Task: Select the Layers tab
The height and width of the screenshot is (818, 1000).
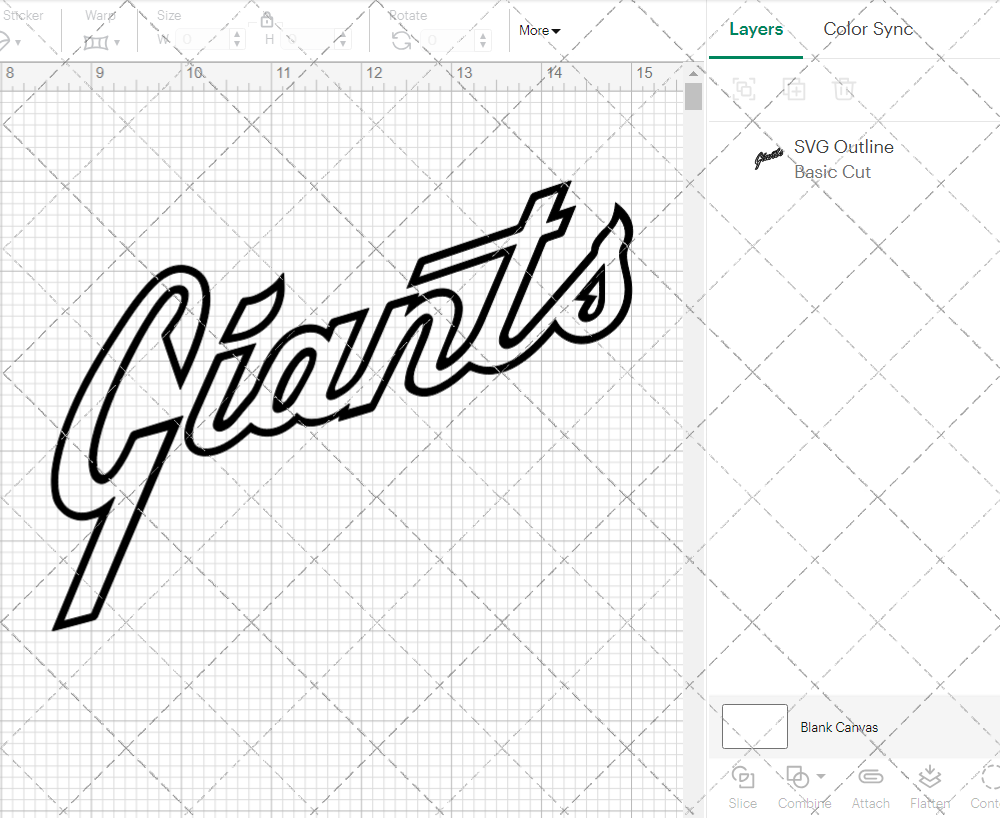Action: [756, 29]
